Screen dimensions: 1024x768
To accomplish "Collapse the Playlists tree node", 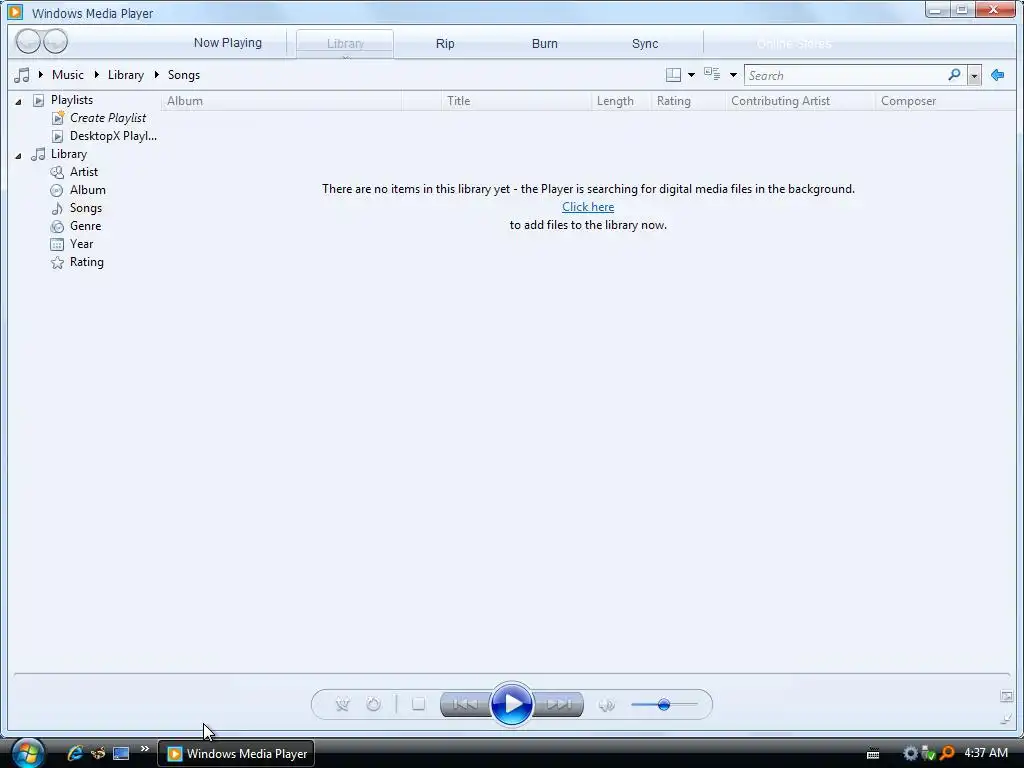I will (18, 101).
